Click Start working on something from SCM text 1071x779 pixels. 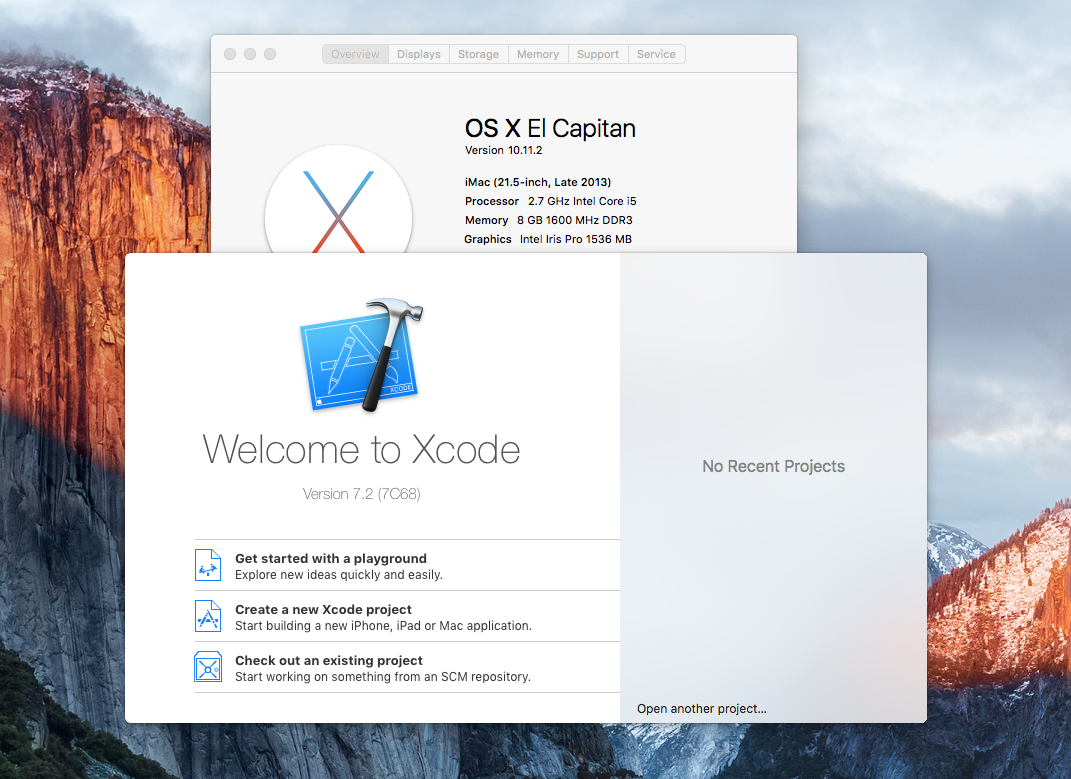pos(382,676)
